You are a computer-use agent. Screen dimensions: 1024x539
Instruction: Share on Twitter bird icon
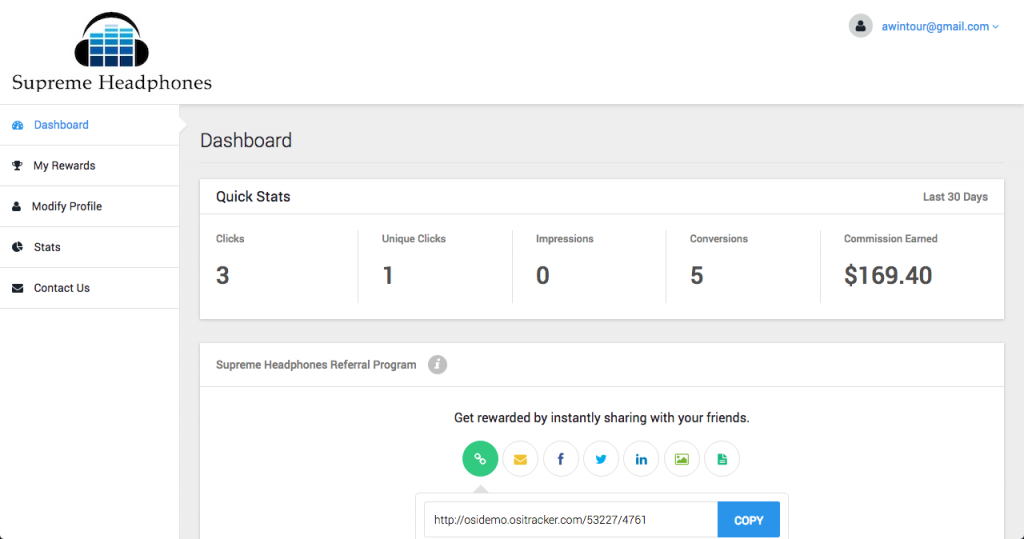coord(601,459)
